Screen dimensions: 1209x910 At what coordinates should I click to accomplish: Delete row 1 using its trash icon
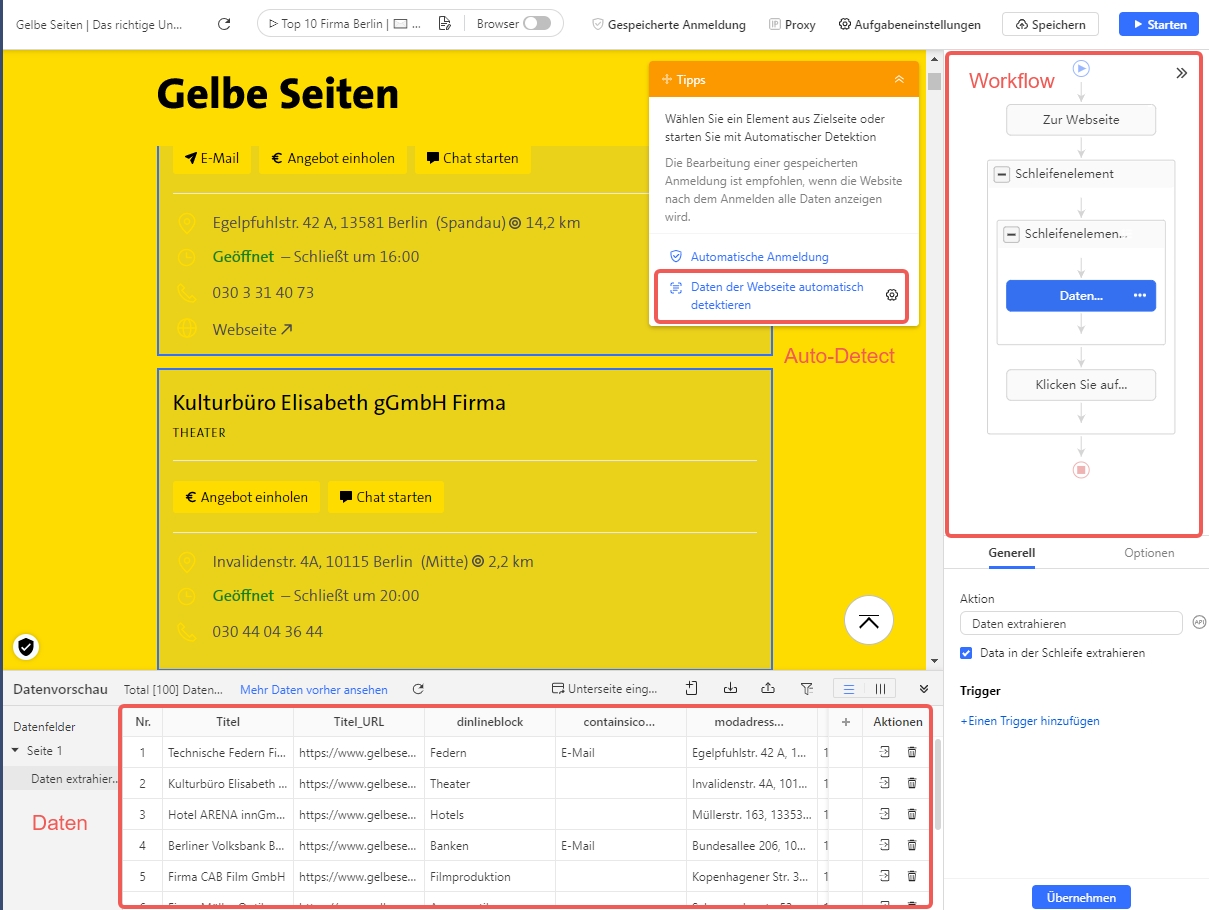[x=911, y=752]
